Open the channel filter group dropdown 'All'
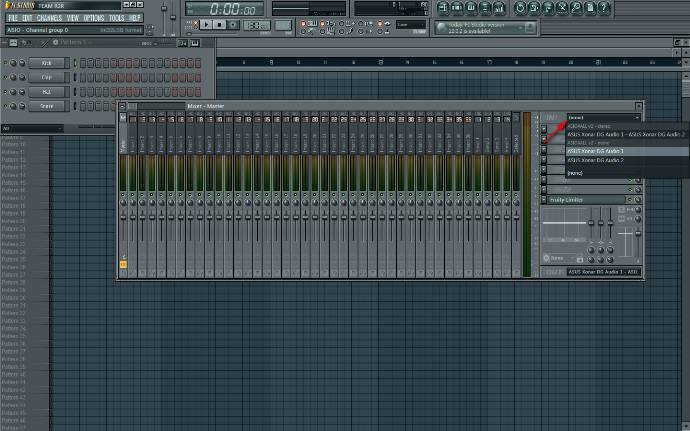 point(32,129)
